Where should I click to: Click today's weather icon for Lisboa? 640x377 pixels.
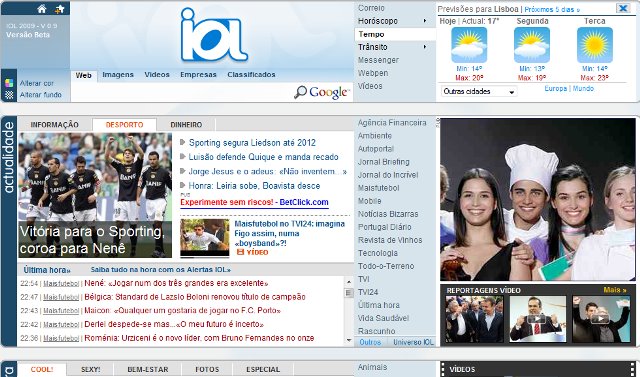[469, 45]
